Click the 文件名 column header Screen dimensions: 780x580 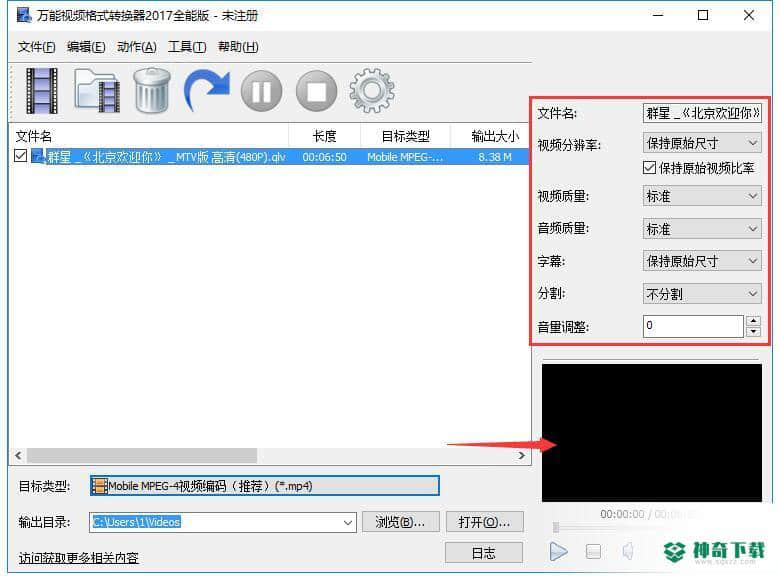(149, 136)
